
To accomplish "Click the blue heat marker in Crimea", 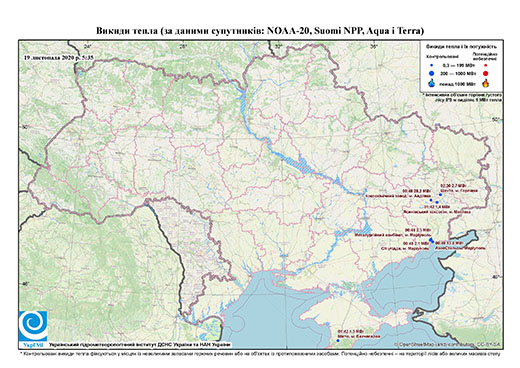I will click(338, 340).
